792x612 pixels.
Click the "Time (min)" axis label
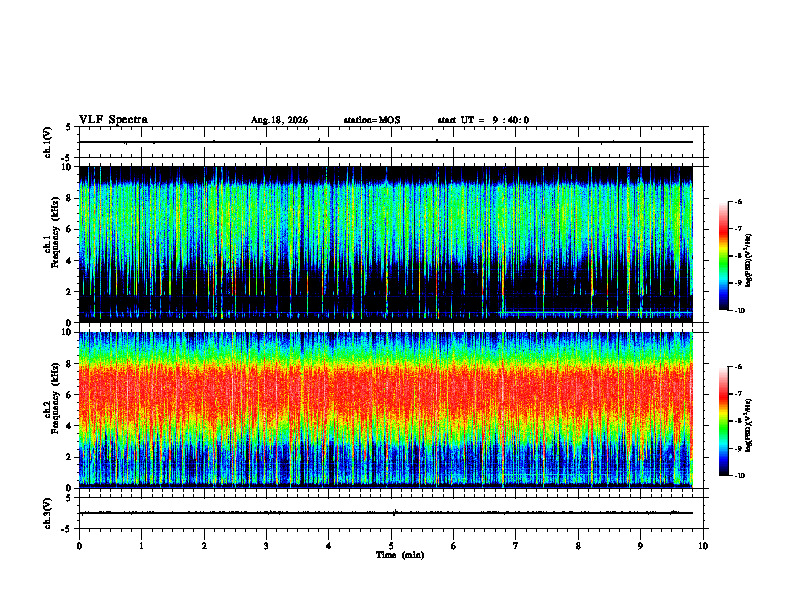tap(400, 555)
